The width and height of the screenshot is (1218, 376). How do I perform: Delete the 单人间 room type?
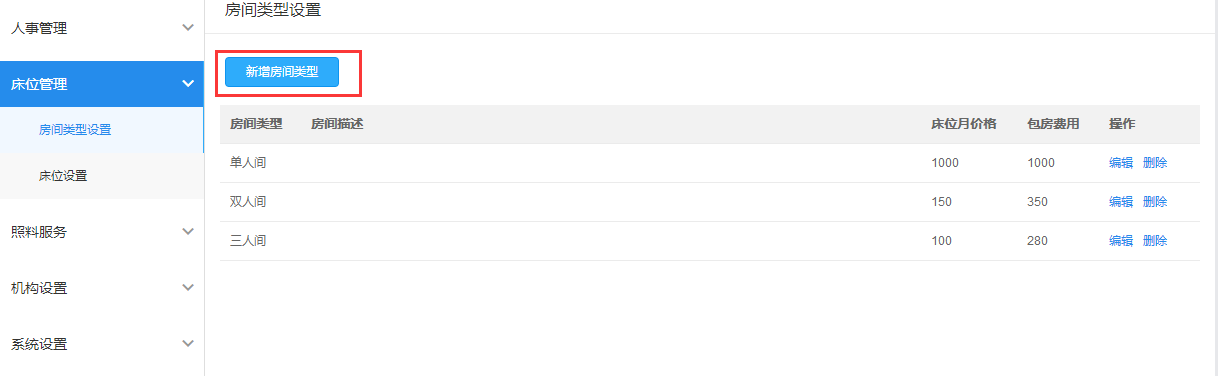[1155, 163]
